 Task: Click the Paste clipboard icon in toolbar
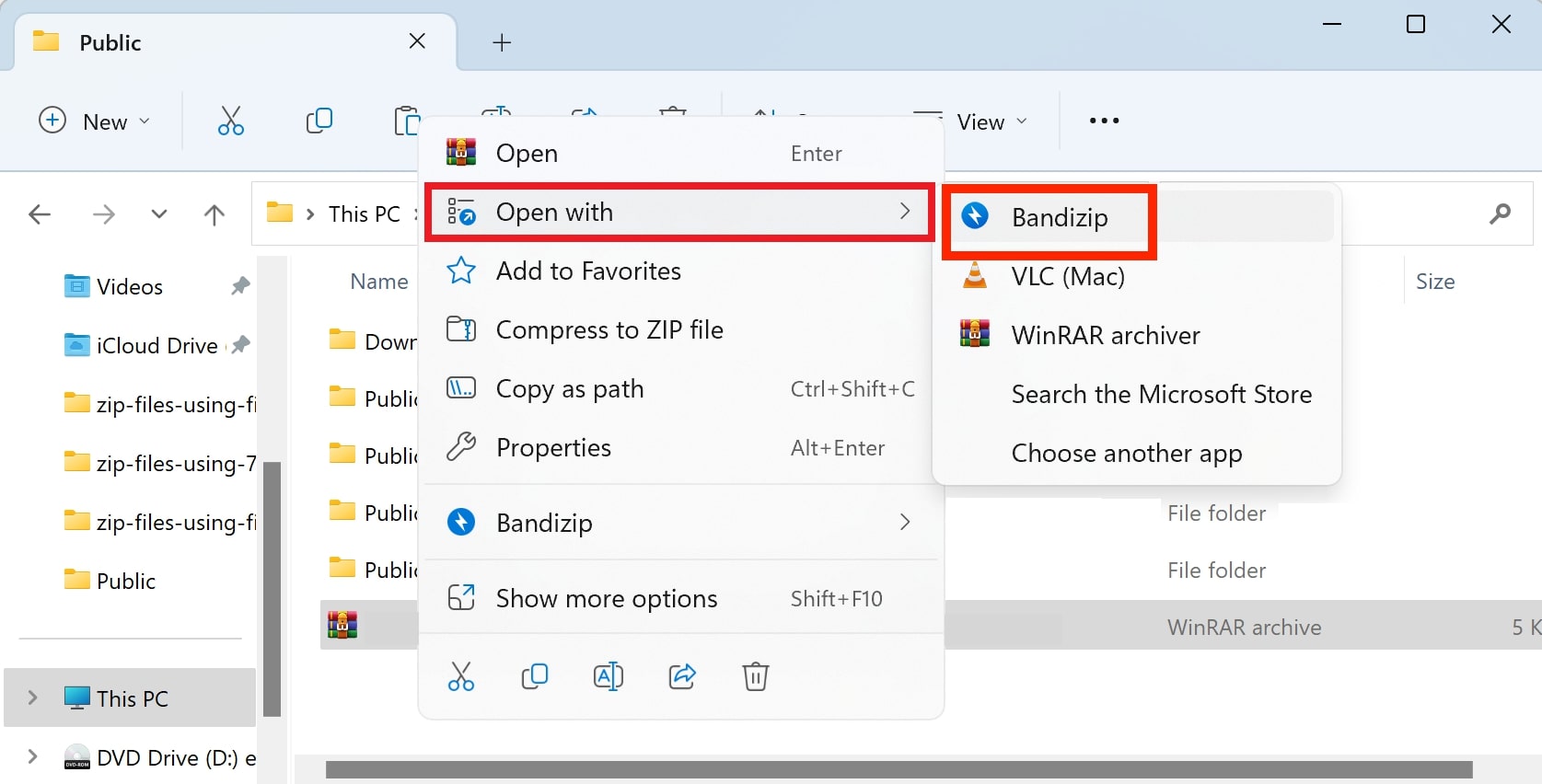point(406,121)
